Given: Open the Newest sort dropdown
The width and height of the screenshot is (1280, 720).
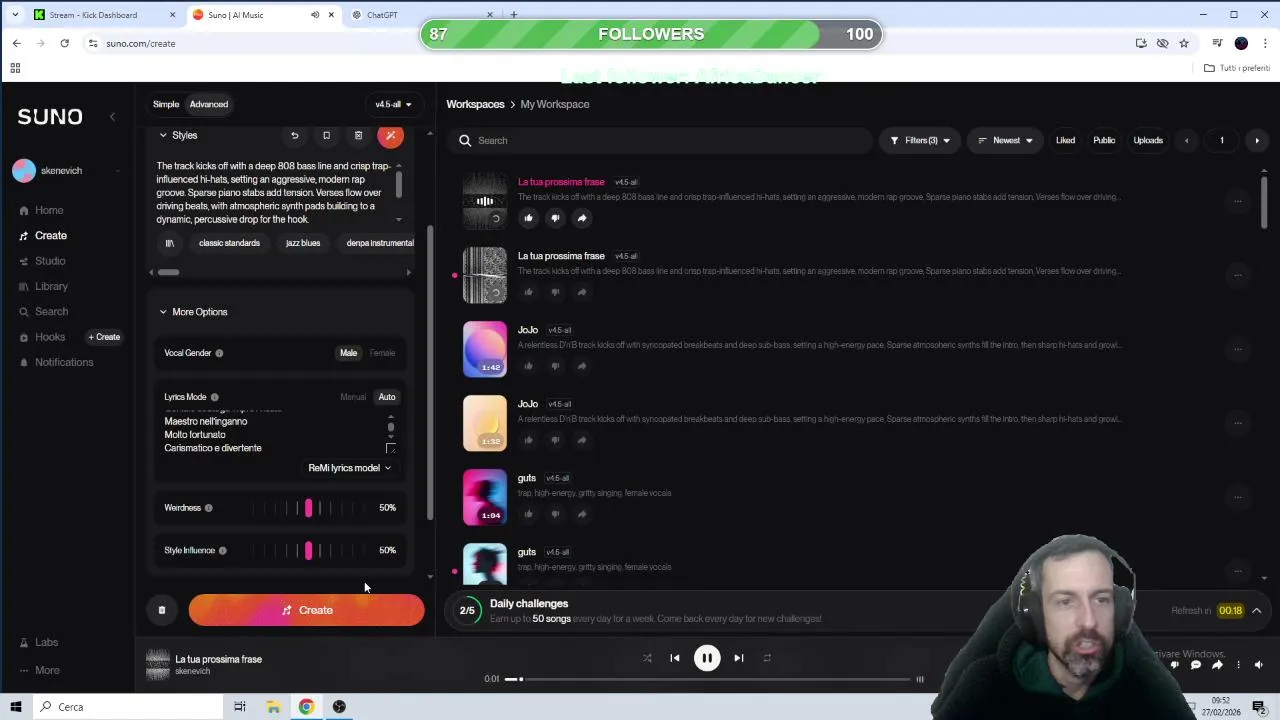Looking at the screenshot, I should click(1005, 141).
